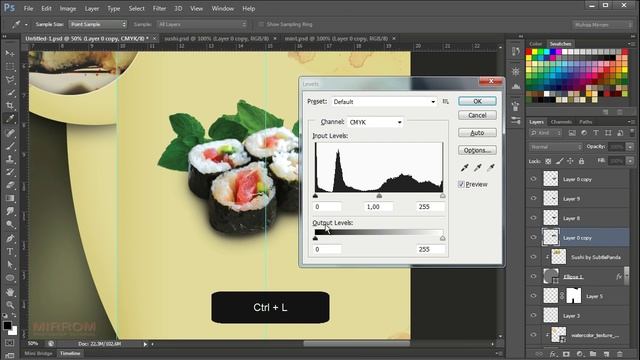Click the Auto button in Levels
This screenshot has height=360, width=640.
pyautogui.click(x=477, y=133)
